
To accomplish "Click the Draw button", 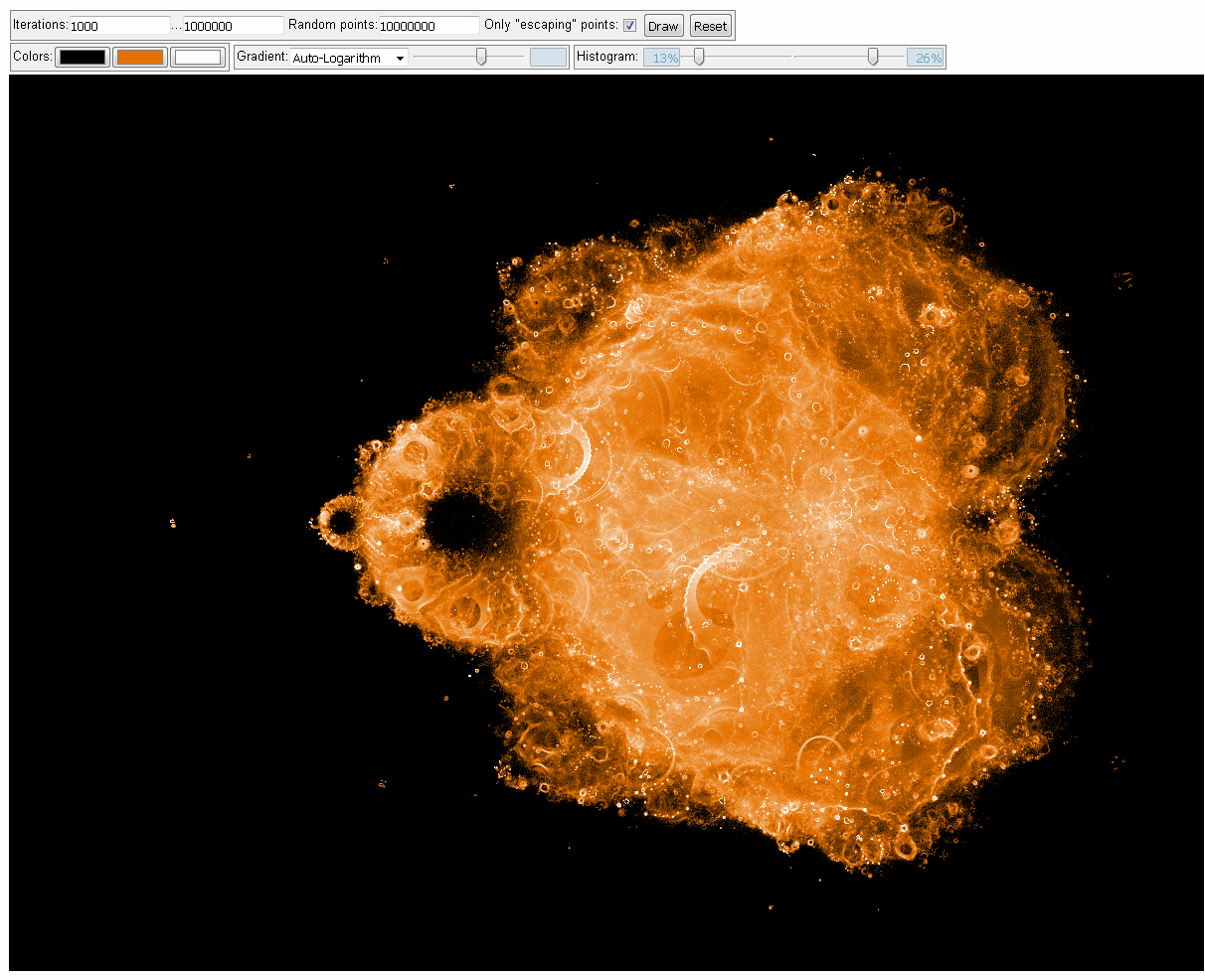I will [663, 26].
